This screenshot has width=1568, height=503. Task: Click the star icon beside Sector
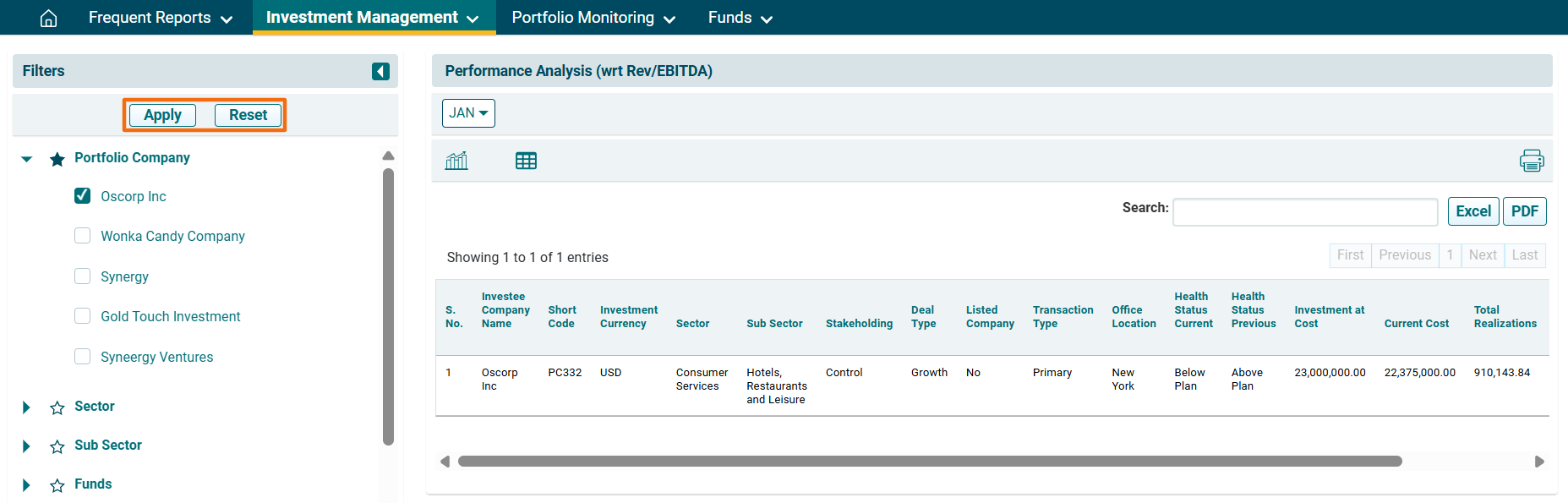(x=57, y=407)
